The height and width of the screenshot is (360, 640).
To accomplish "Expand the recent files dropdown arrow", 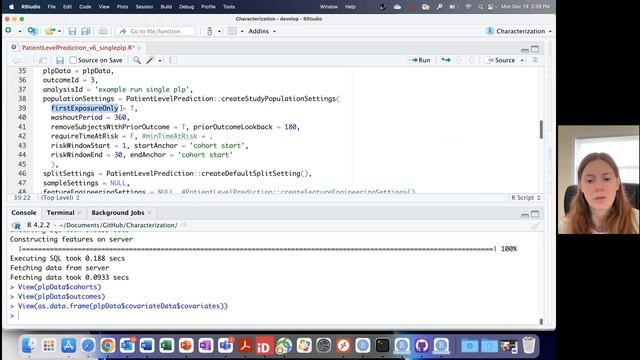I will coord(60,31).
